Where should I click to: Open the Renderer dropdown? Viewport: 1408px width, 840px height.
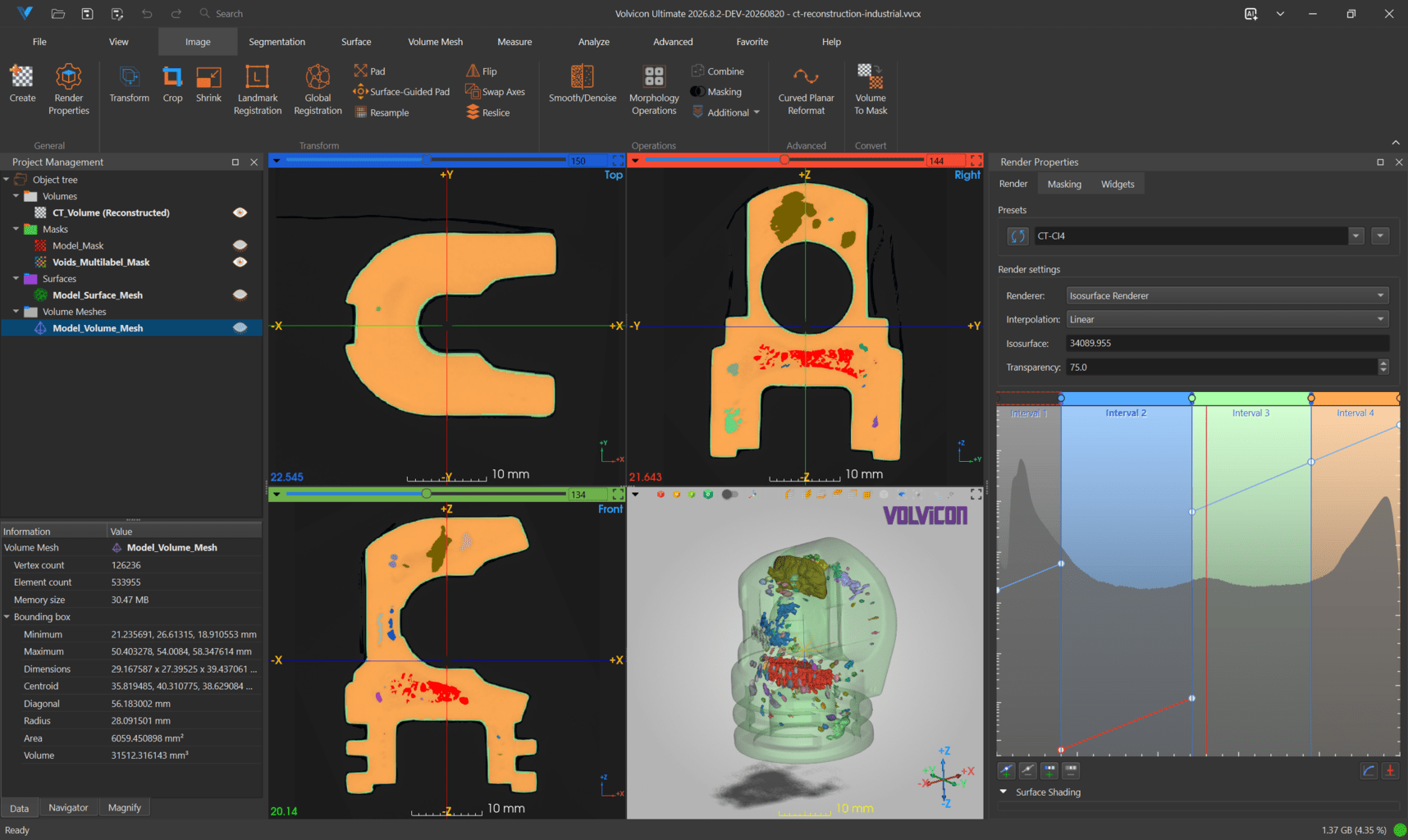point(1227,295)
